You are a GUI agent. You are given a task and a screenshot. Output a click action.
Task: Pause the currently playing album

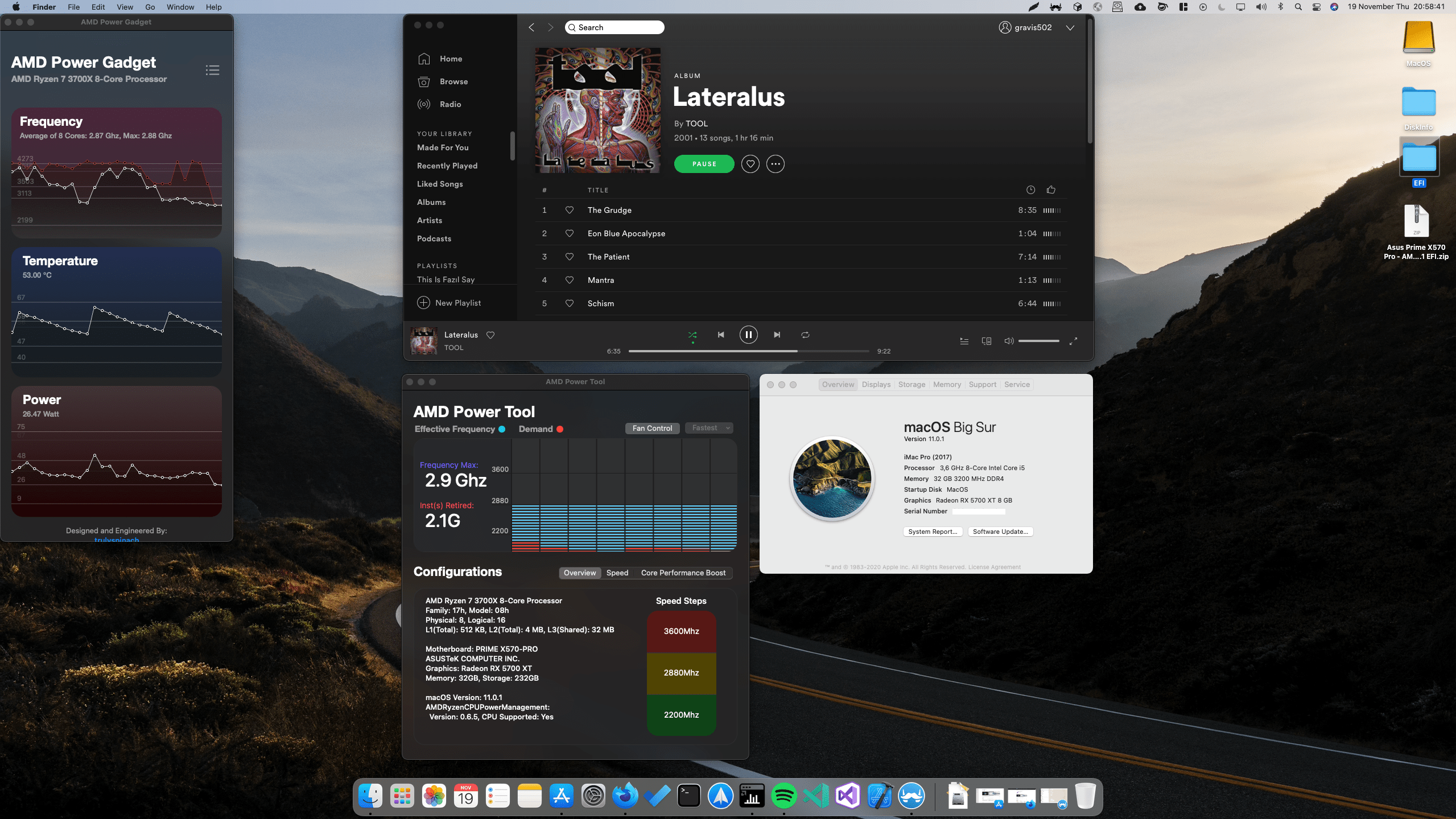704,163
